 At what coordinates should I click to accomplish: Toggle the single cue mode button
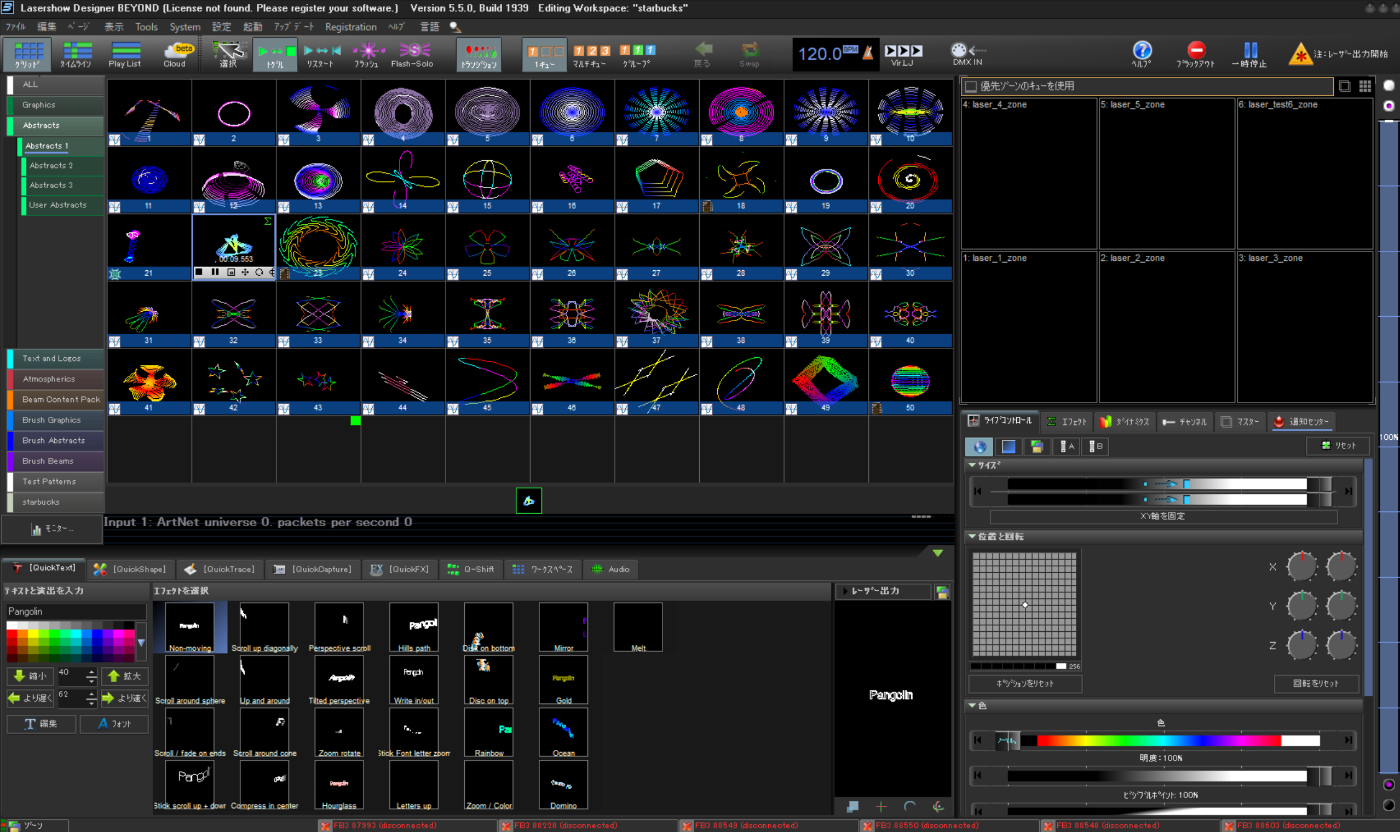tap(546, 54)
